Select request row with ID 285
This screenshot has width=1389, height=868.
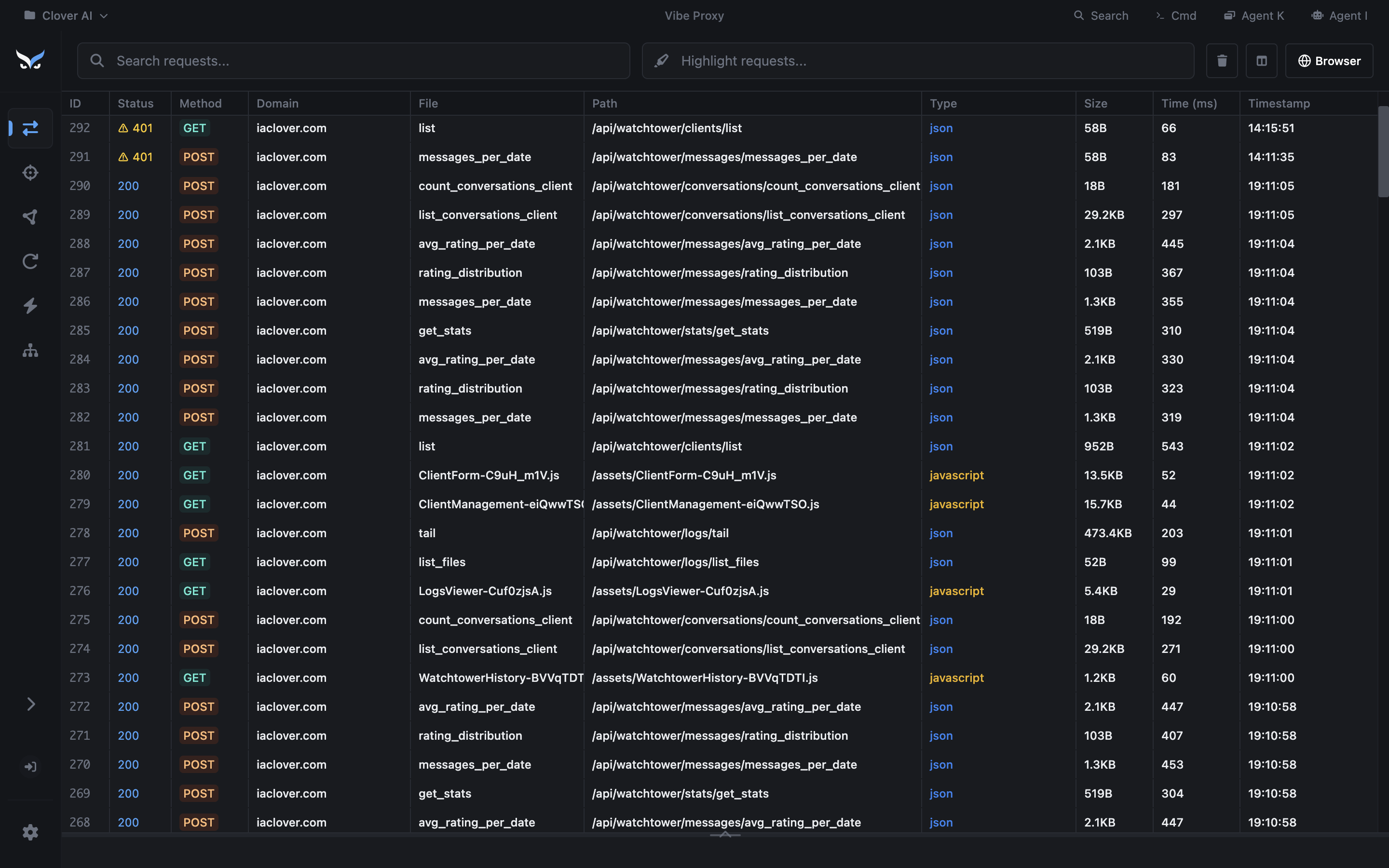719,331
